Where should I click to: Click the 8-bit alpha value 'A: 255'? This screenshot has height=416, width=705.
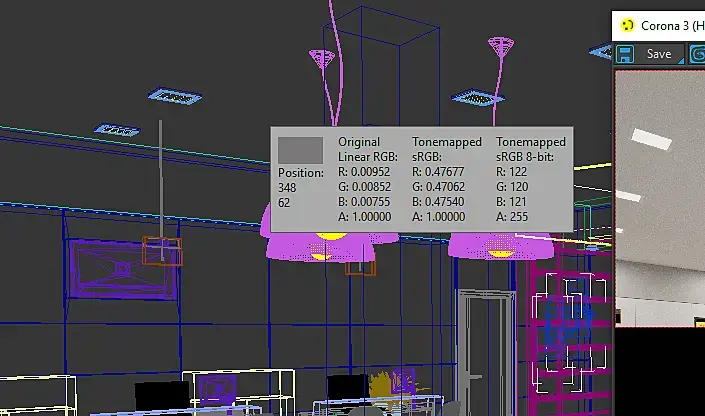click(x=512, y=217)
